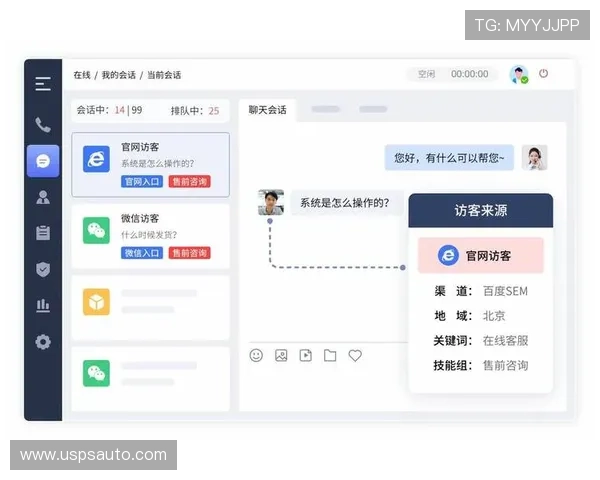Image resolution: width=600 pixels, height=480 pixels.
Task: Open the phone call section in the sidebar
Action: coord(43,125)
